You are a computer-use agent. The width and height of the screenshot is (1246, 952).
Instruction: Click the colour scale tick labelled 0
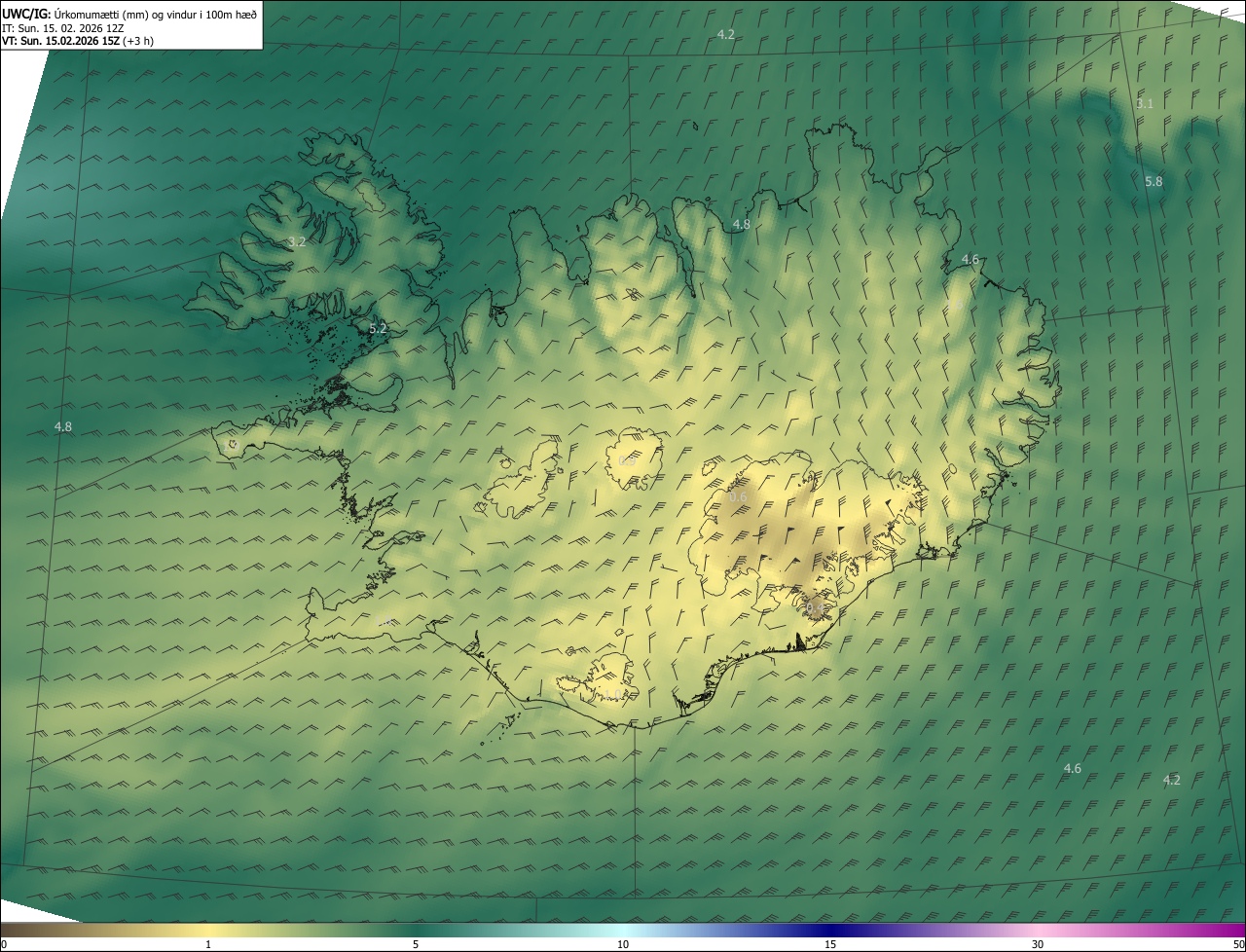[x=3, y=944]
